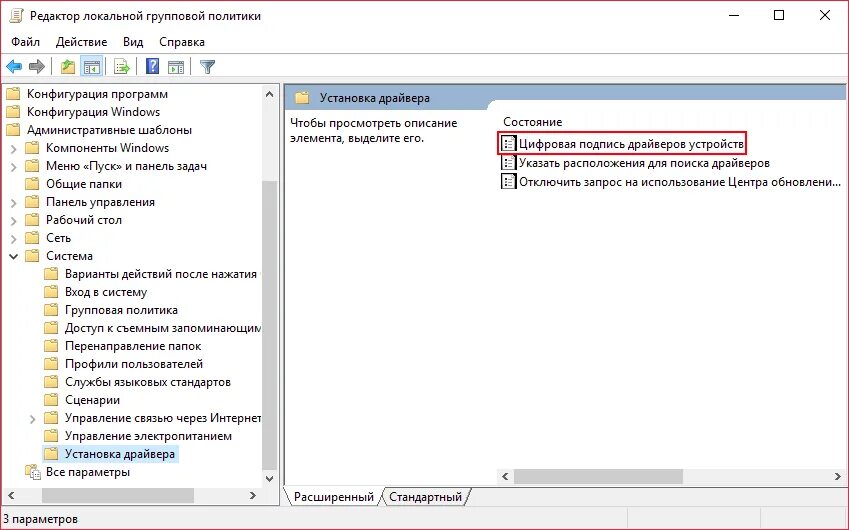This screenshot has height=530, width=849.
Task: Select Установка драйвера in the tree
Action: point(120,454)
